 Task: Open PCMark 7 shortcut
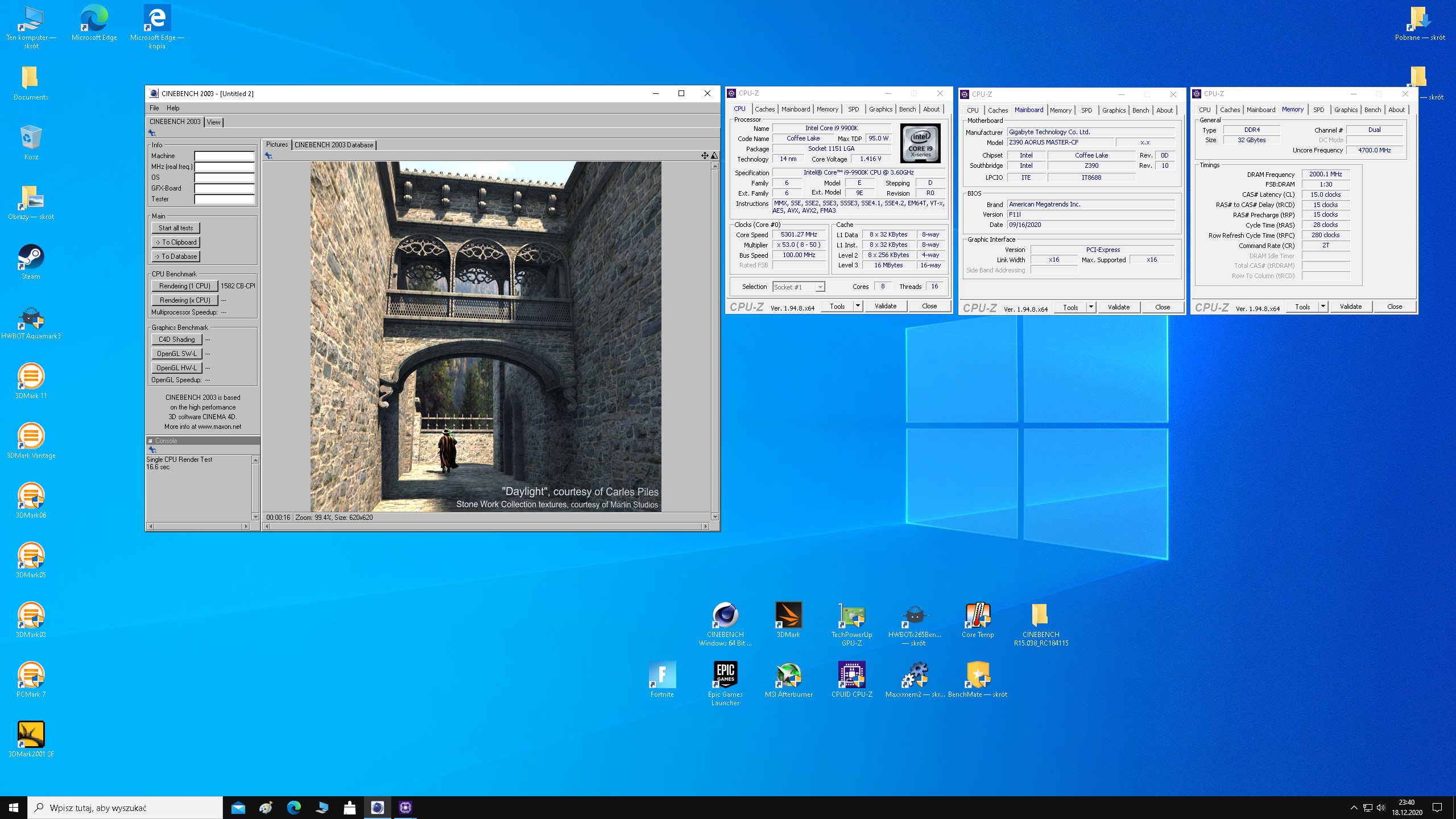point(31,680)
